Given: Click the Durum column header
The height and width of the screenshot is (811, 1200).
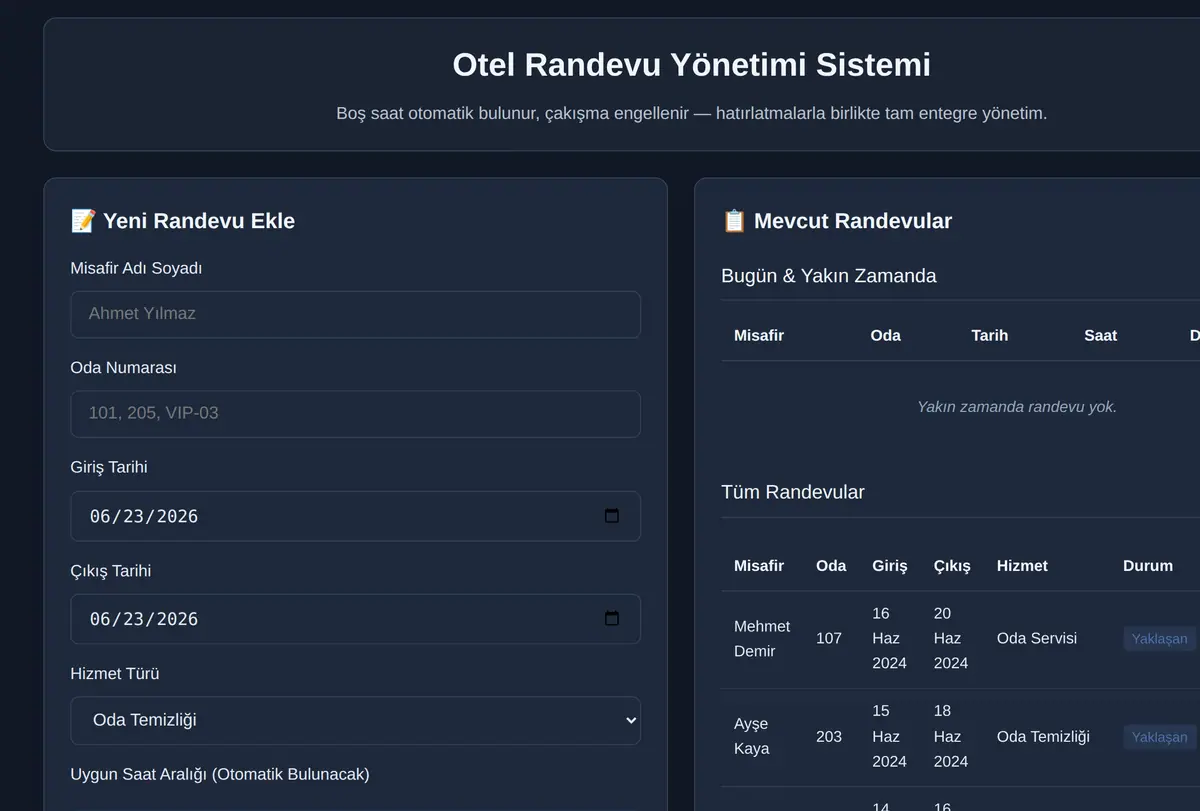Looking at the screenshot, I should (1148, 566).
